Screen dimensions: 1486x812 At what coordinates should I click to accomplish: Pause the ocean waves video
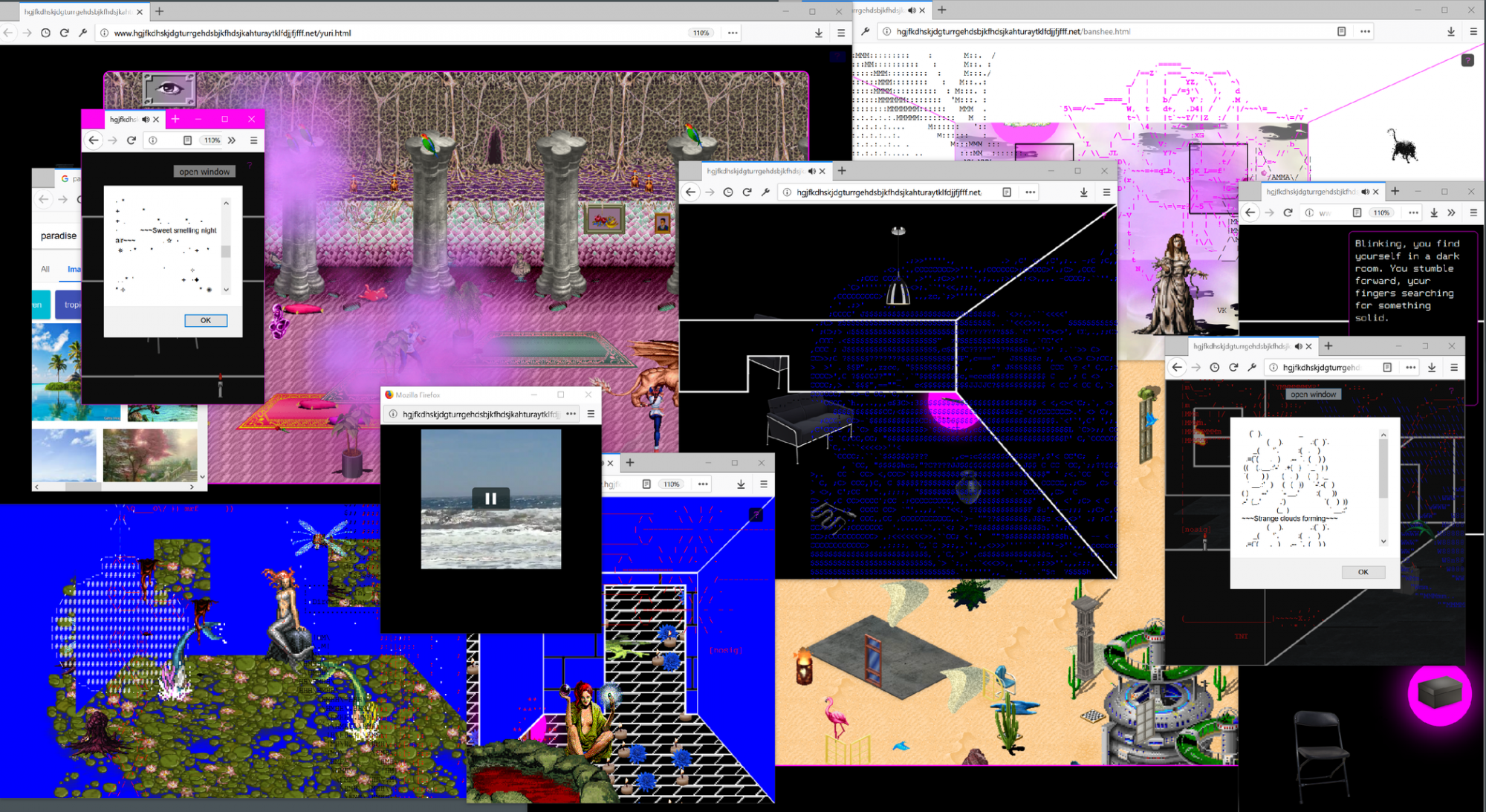[x=490, y=498]
